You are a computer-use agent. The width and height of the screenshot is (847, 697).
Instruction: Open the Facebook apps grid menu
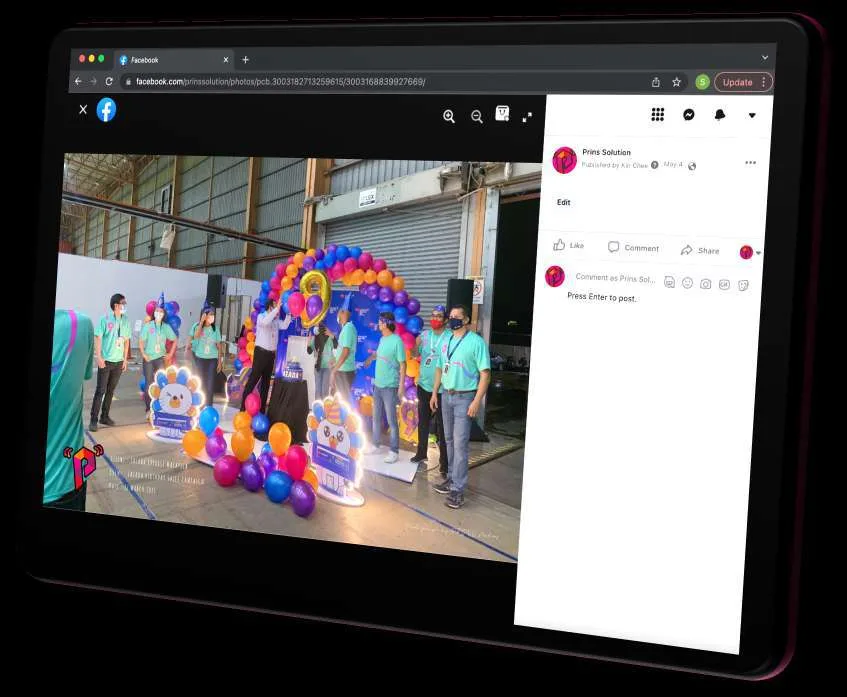point(657,115)
